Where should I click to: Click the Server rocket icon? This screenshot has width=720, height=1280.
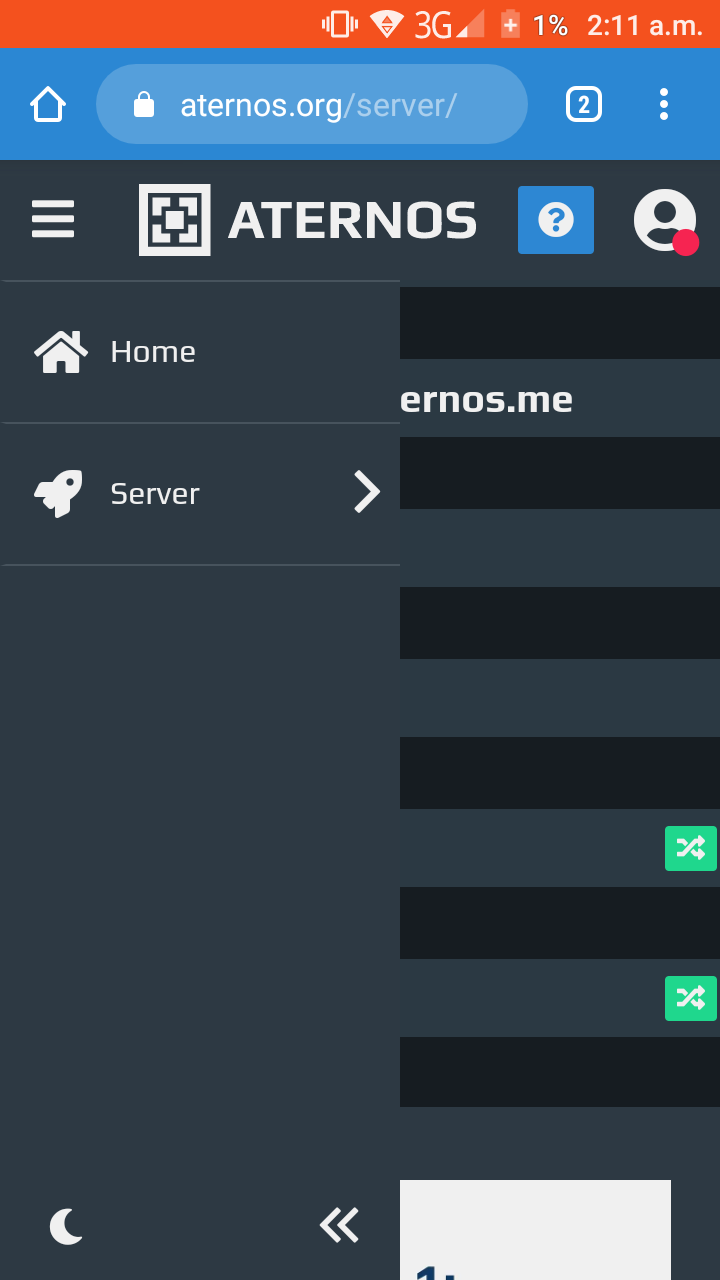pos(59,493)
